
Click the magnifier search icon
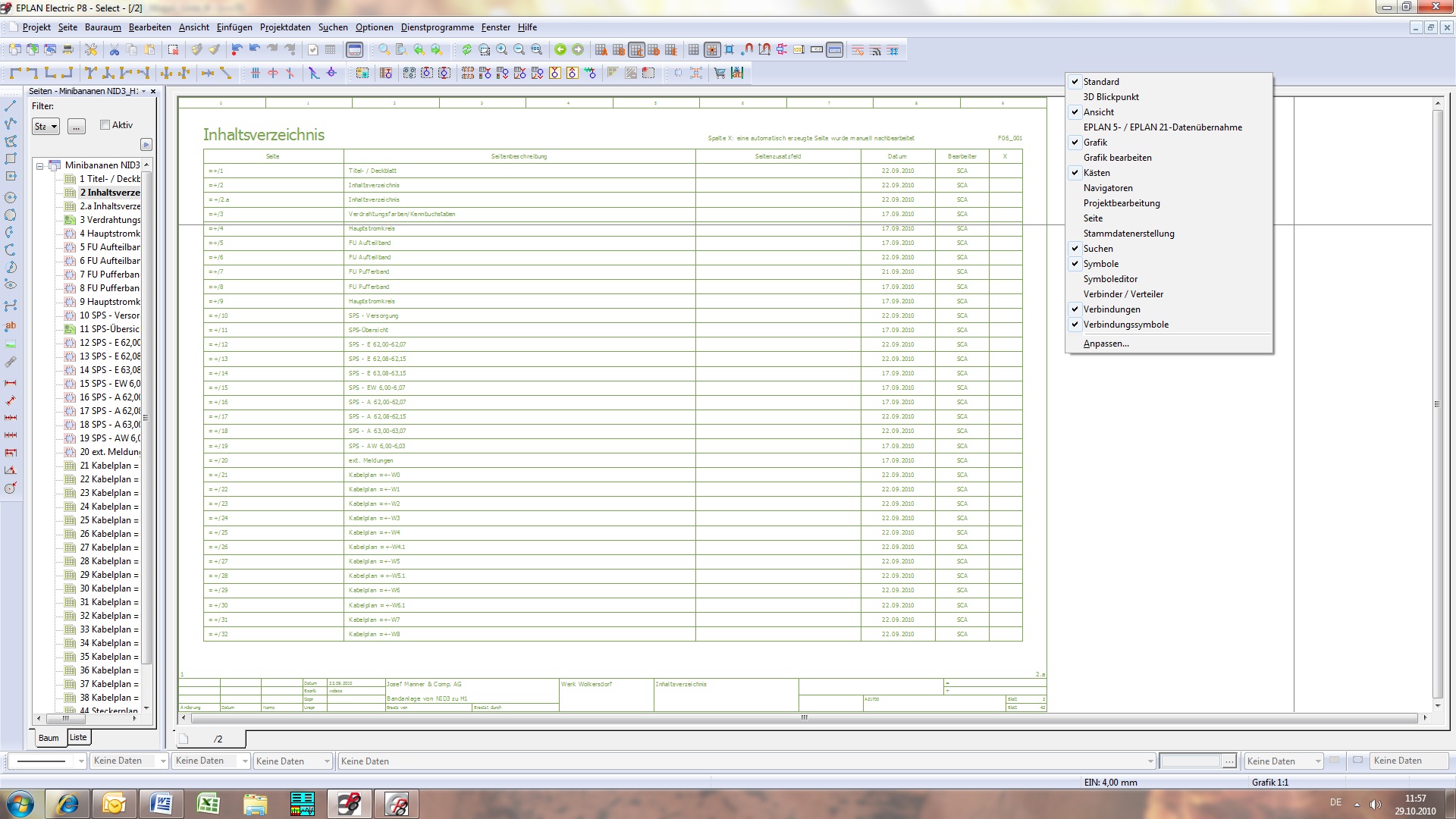tap(384, 50)
